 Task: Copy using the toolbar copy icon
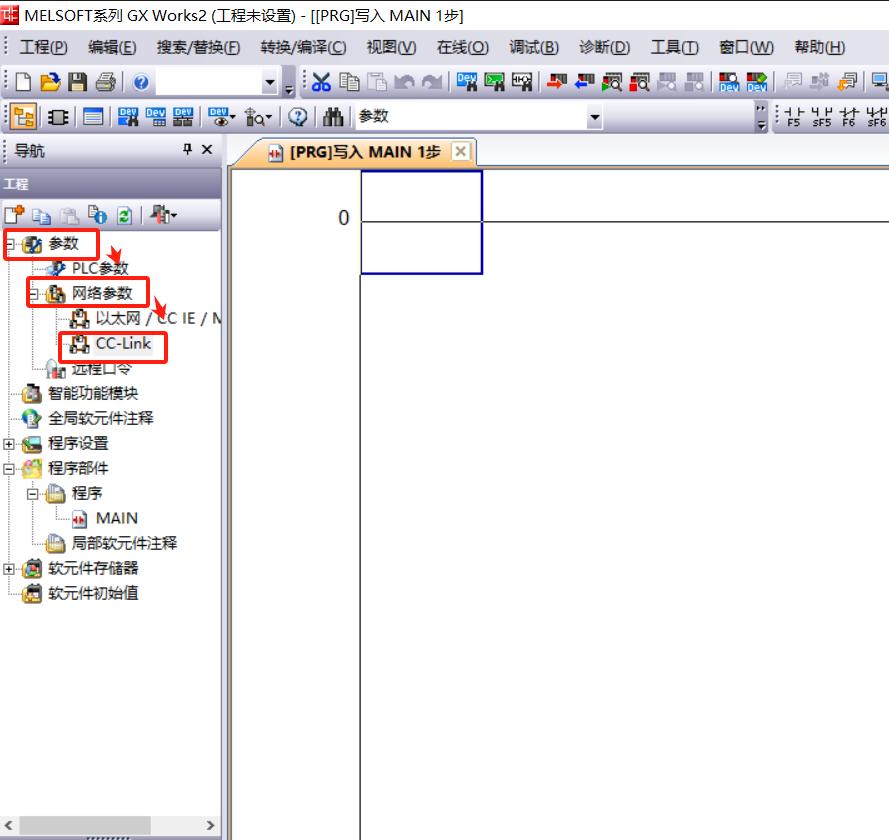349,83
